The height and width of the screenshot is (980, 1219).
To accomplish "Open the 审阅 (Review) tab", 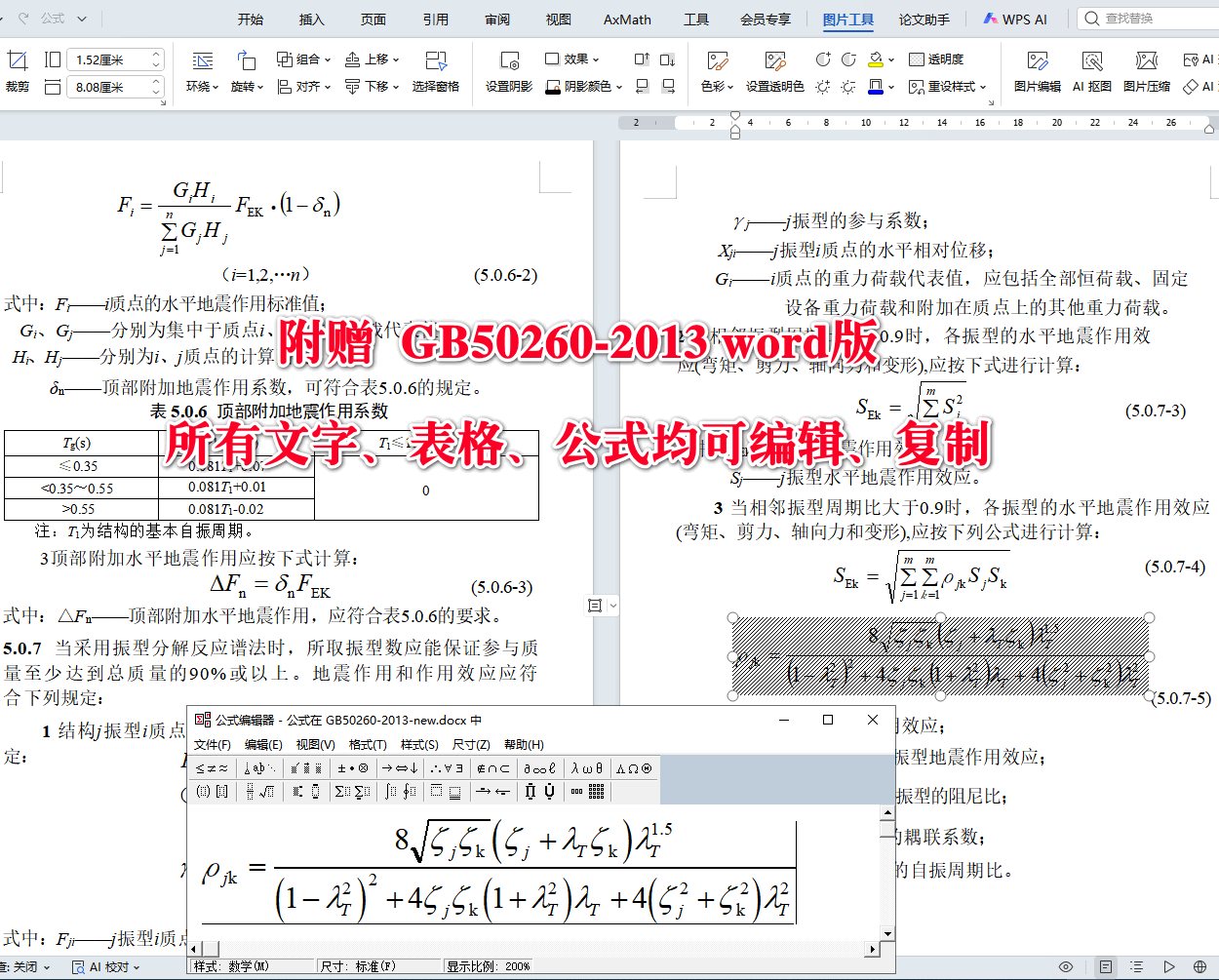I will pos(497,19).
